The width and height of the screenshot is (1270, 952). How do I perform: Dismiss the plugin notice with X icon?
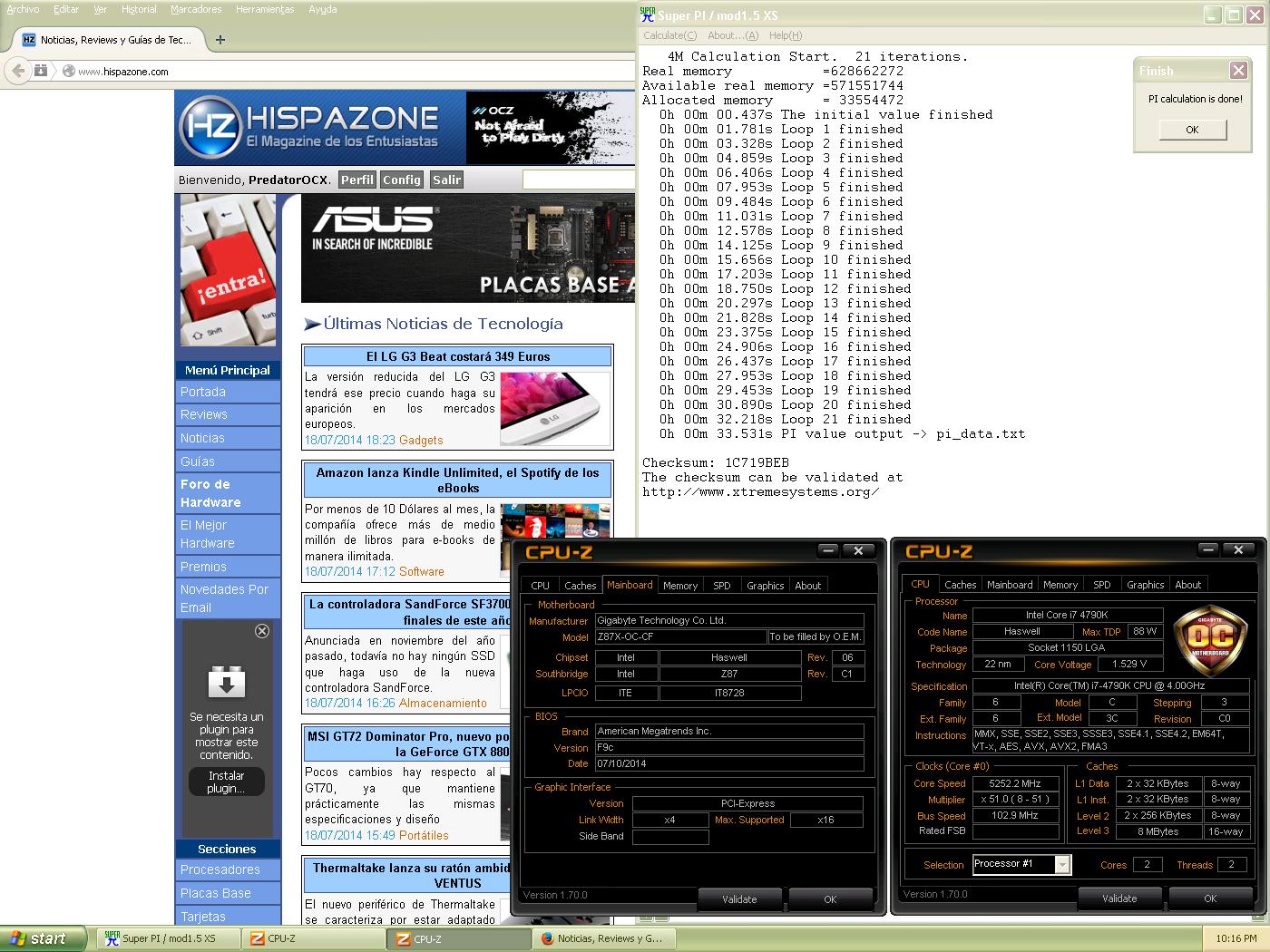pyautogui.click(x=262, y=631)
